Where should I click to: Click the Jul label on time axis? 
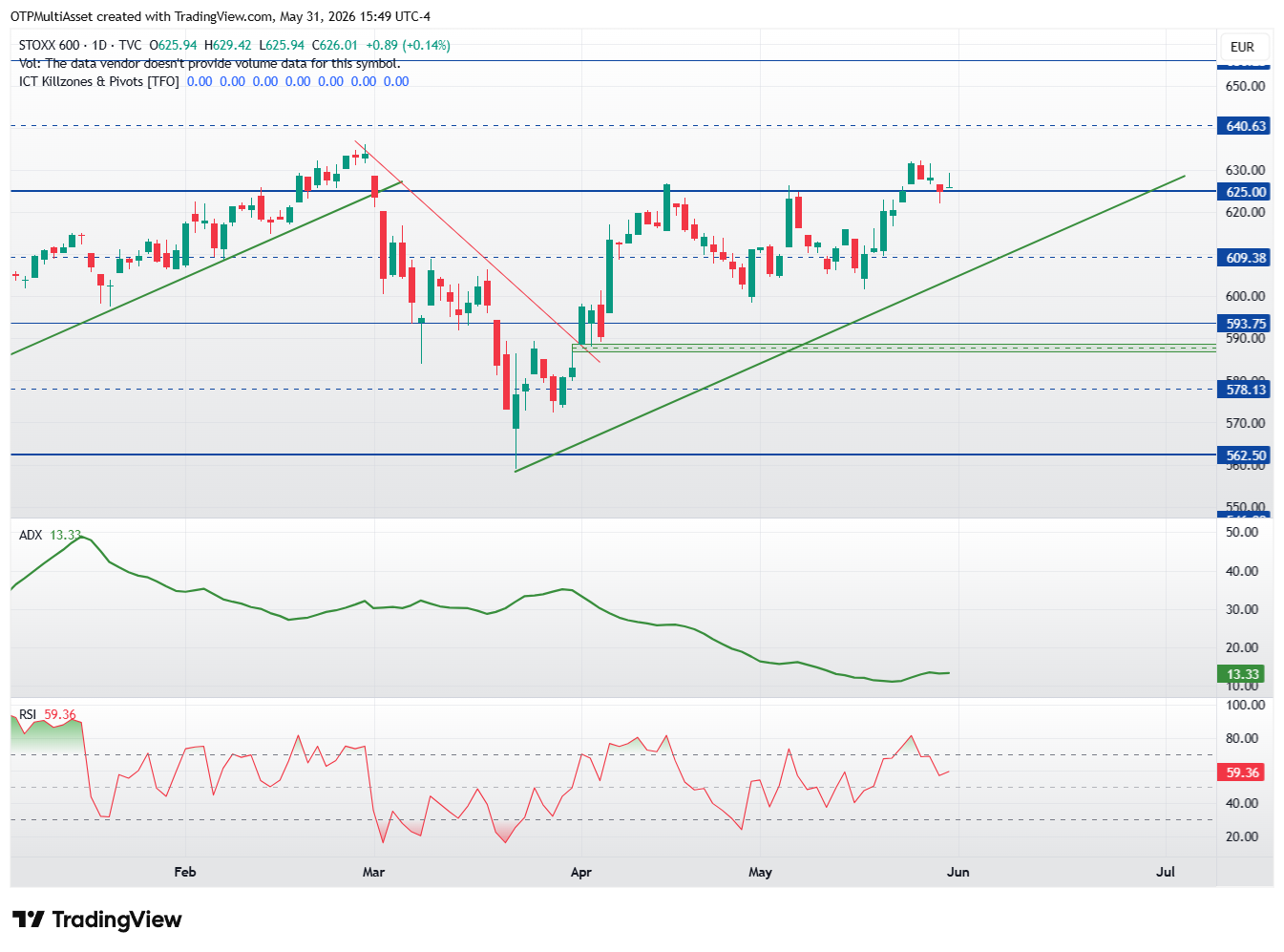click(1166, 872)
